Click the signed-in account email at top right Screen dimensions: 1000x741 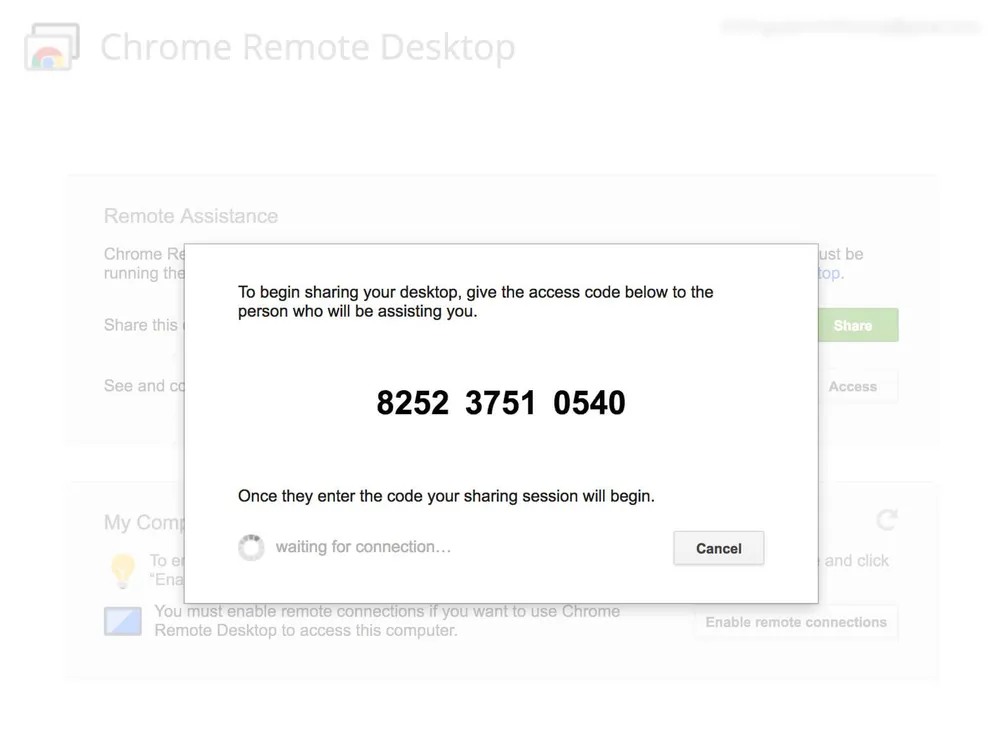coord(850,28)
